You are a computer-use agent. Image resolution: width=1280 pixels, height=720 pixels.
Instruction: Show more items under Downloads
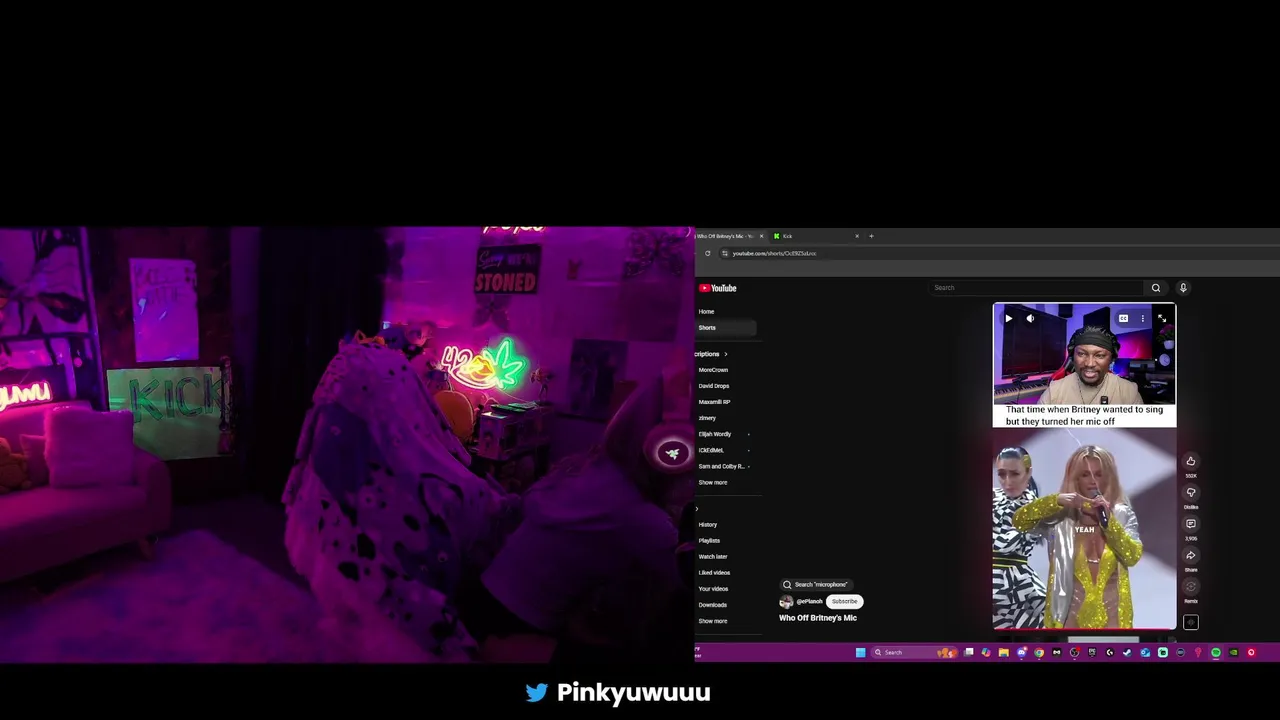(x=713, y=621)
